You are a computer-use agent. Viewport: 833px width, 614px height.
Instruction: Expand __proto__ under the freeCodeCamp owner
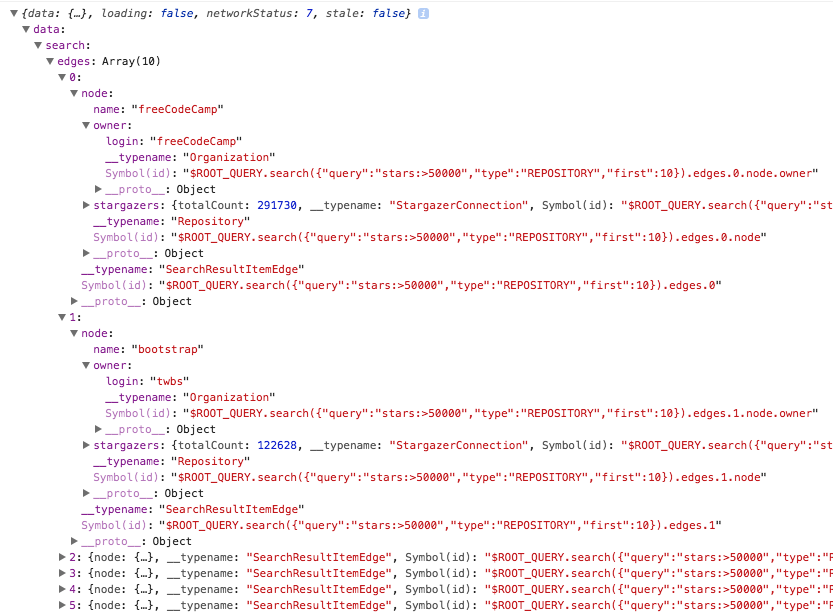98,189
